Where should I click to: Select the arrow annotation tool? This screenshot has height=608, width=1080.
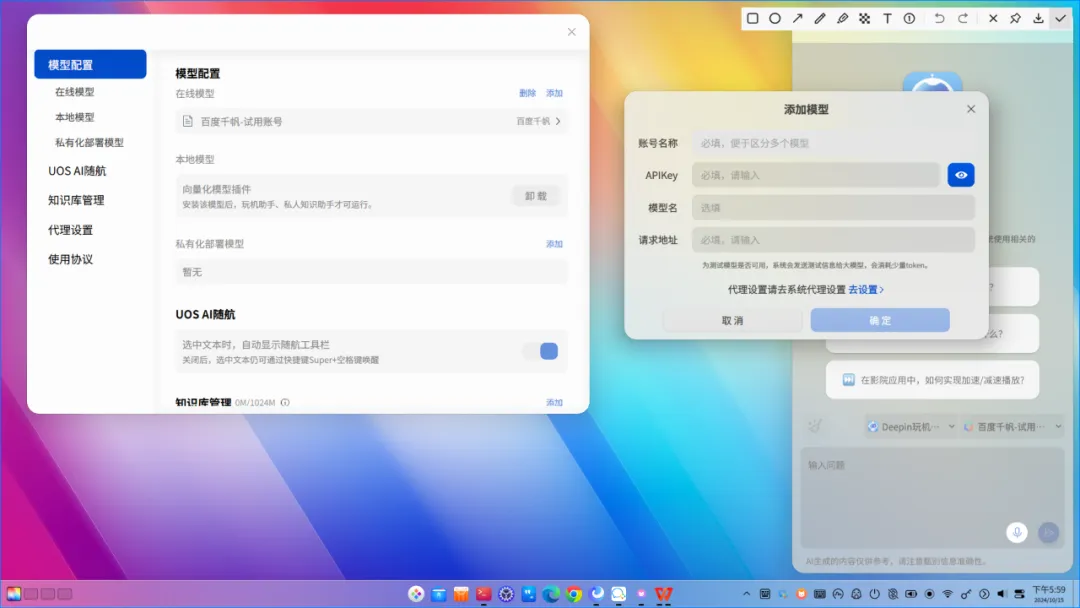[x=798, y=19]
